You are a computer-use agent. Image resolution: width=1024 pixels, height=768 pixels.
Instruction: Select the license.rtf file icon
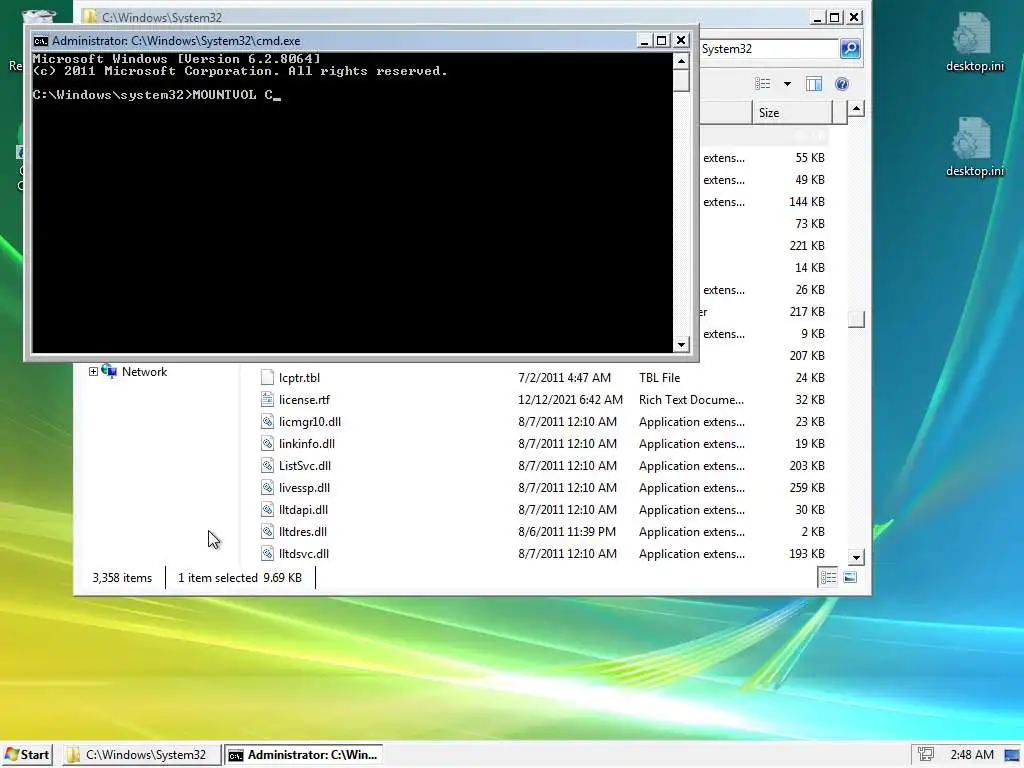pyautogui.click(x=266, y=400)
